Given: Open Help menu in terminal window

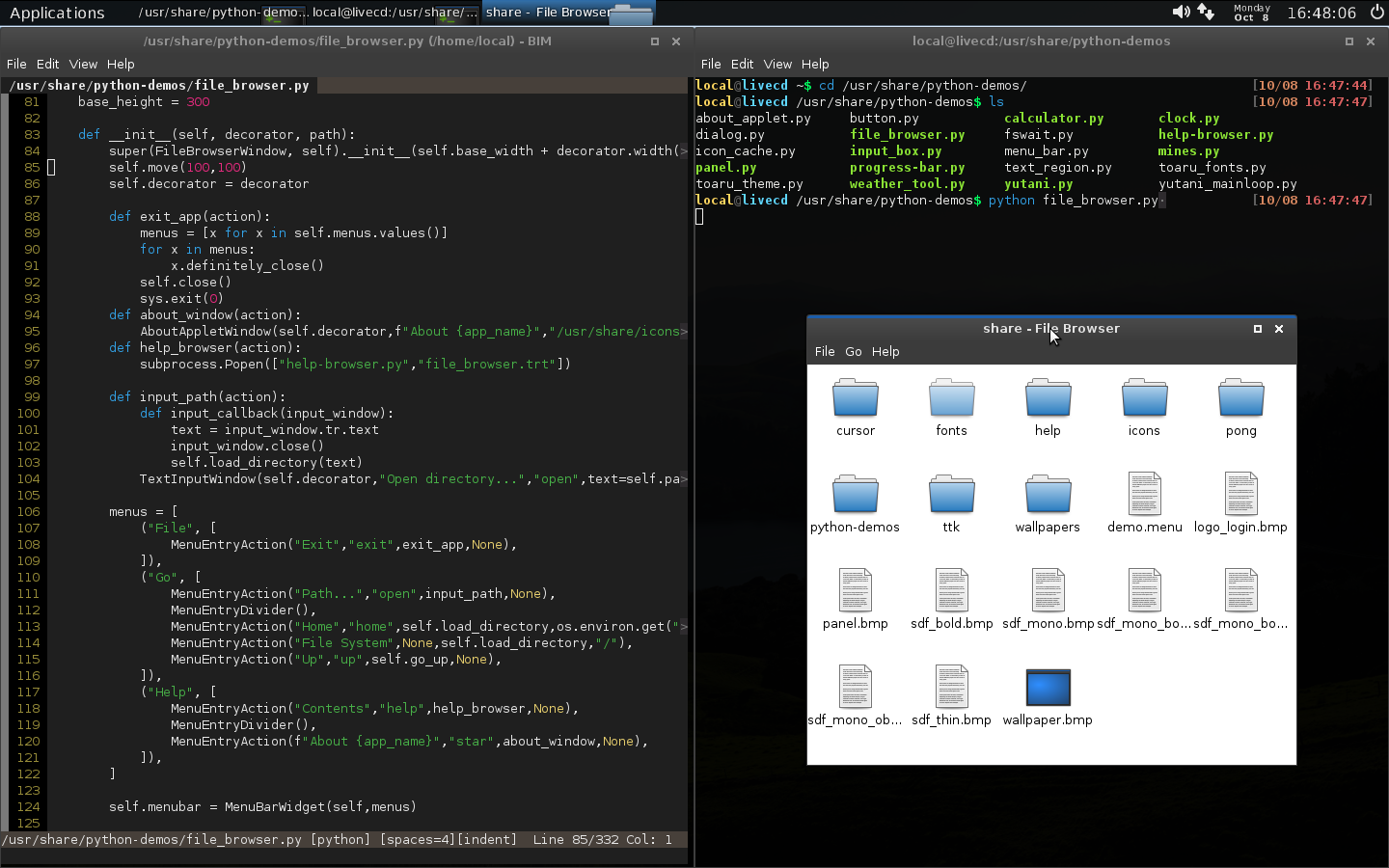Looking at the screenshot, I should [815, 64].
